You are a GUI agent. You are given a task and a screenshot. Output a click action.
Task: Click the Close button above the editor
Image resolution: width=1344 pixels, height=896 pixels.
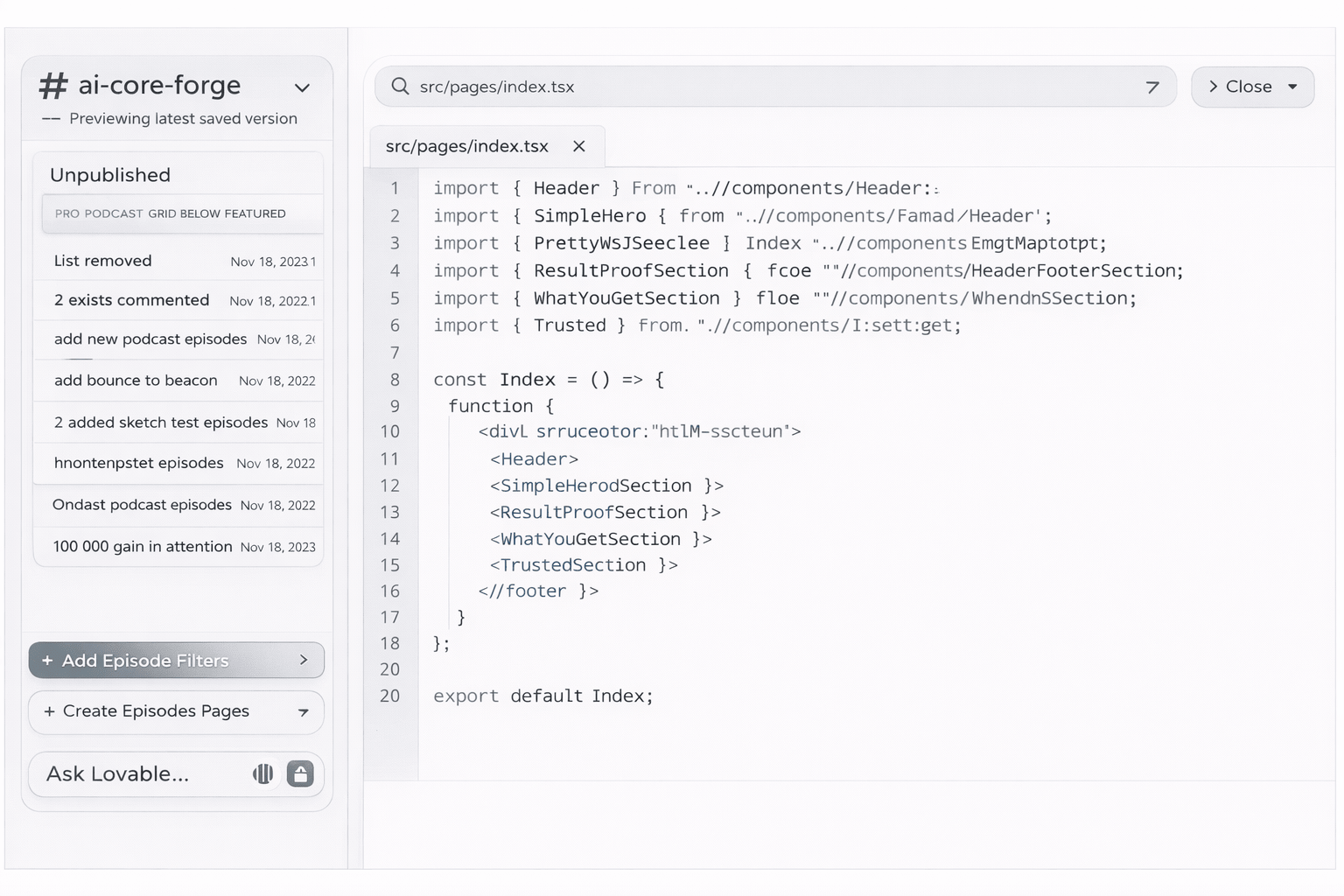coord(1246,87)
